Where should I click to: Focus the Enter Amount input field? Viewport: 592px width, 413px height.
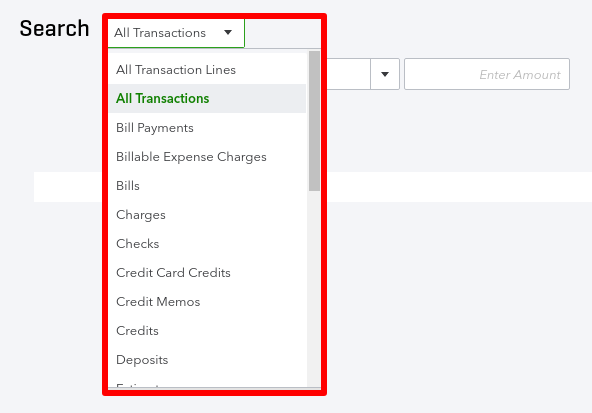click(x=487, y=74)
